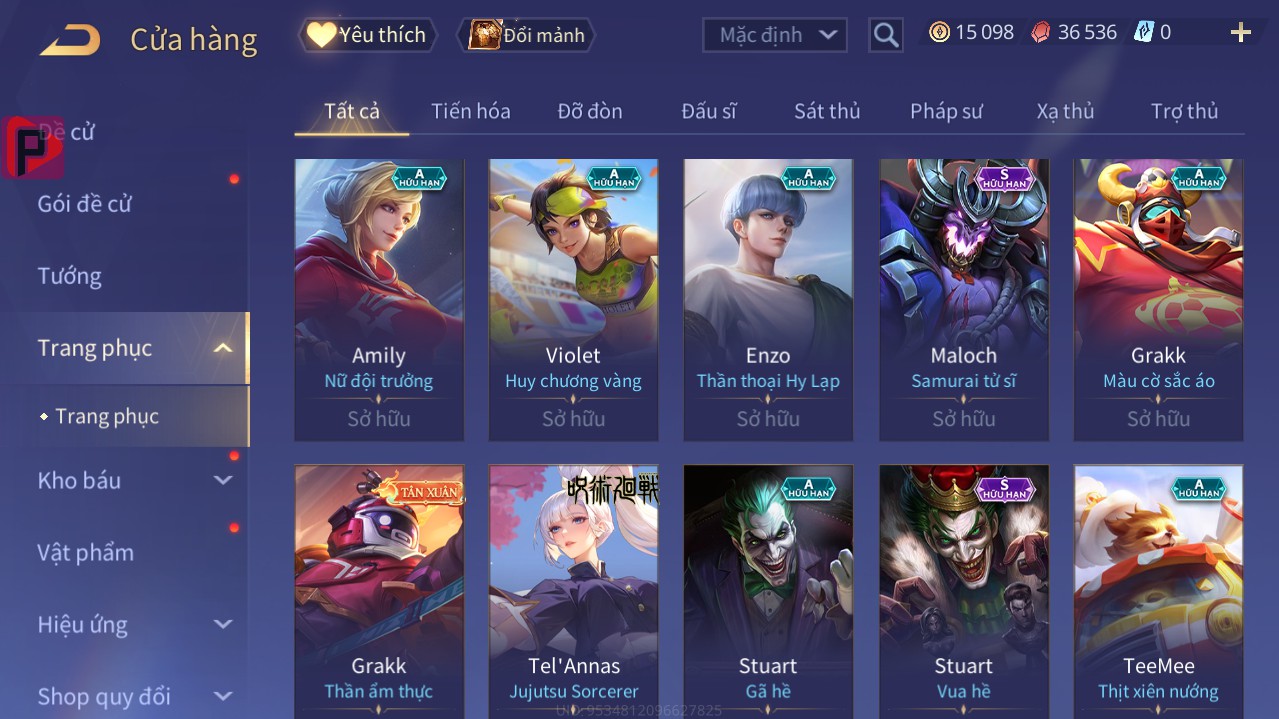Screen dimensions: 1279x719
Task: Expand the Hiệu ứng sidebar section
Action: click(x=223, y=625)
